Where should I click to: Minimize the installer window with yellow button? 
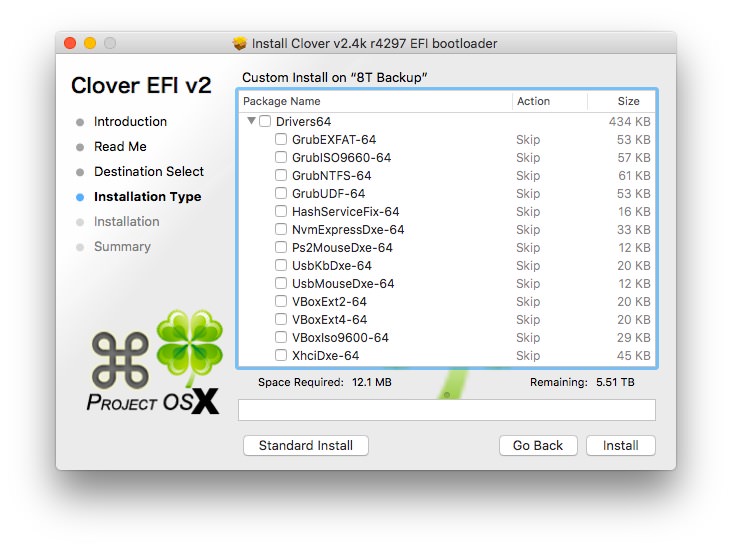(x=90, y=43)
